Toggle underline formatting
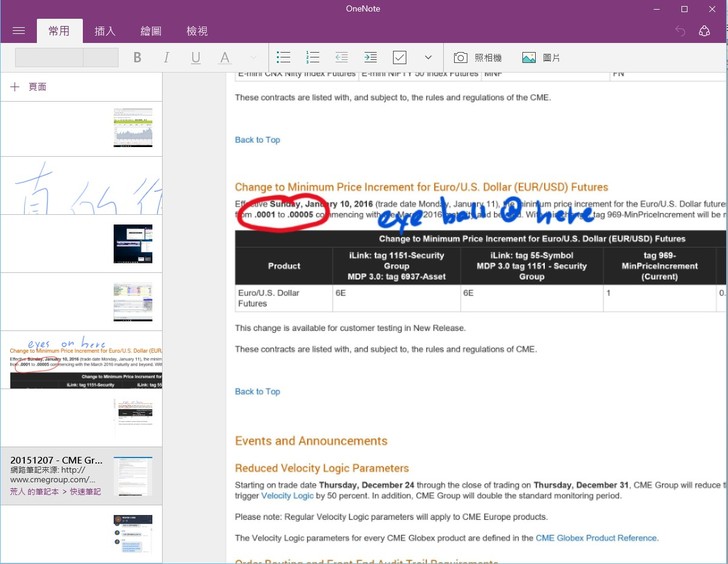The width and height of the screenshot is (728, 564). tap(195, 58)
